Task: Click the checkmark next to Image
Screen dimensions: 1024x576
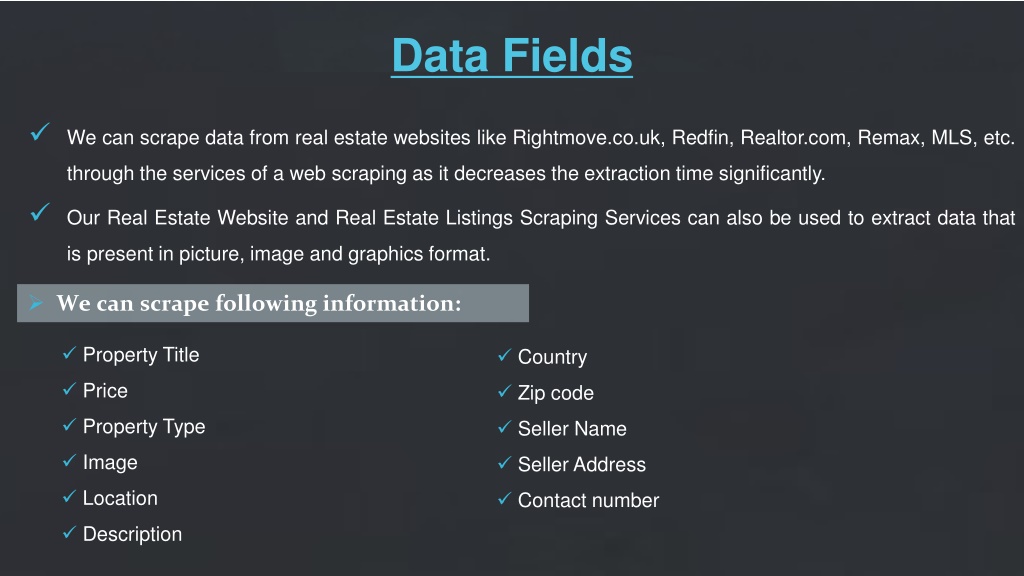Action: pyautogui.click(x=69, y=461)
